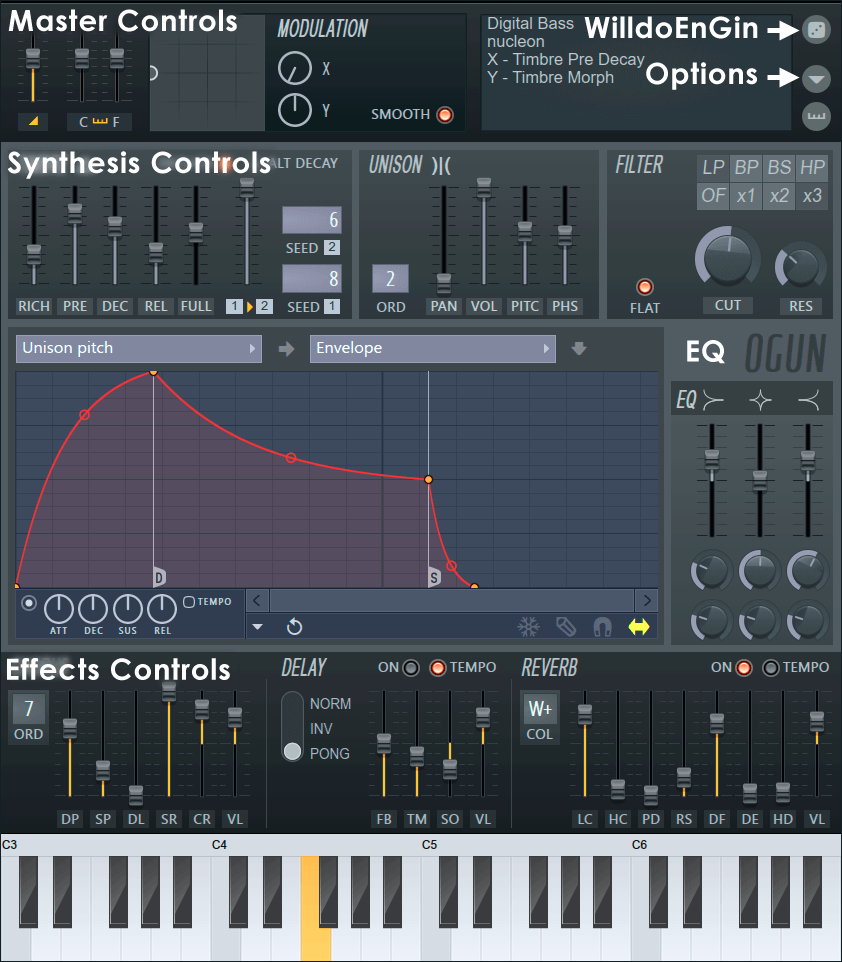Click the FLAT filter button
The image size is (842, 962).
644,285
